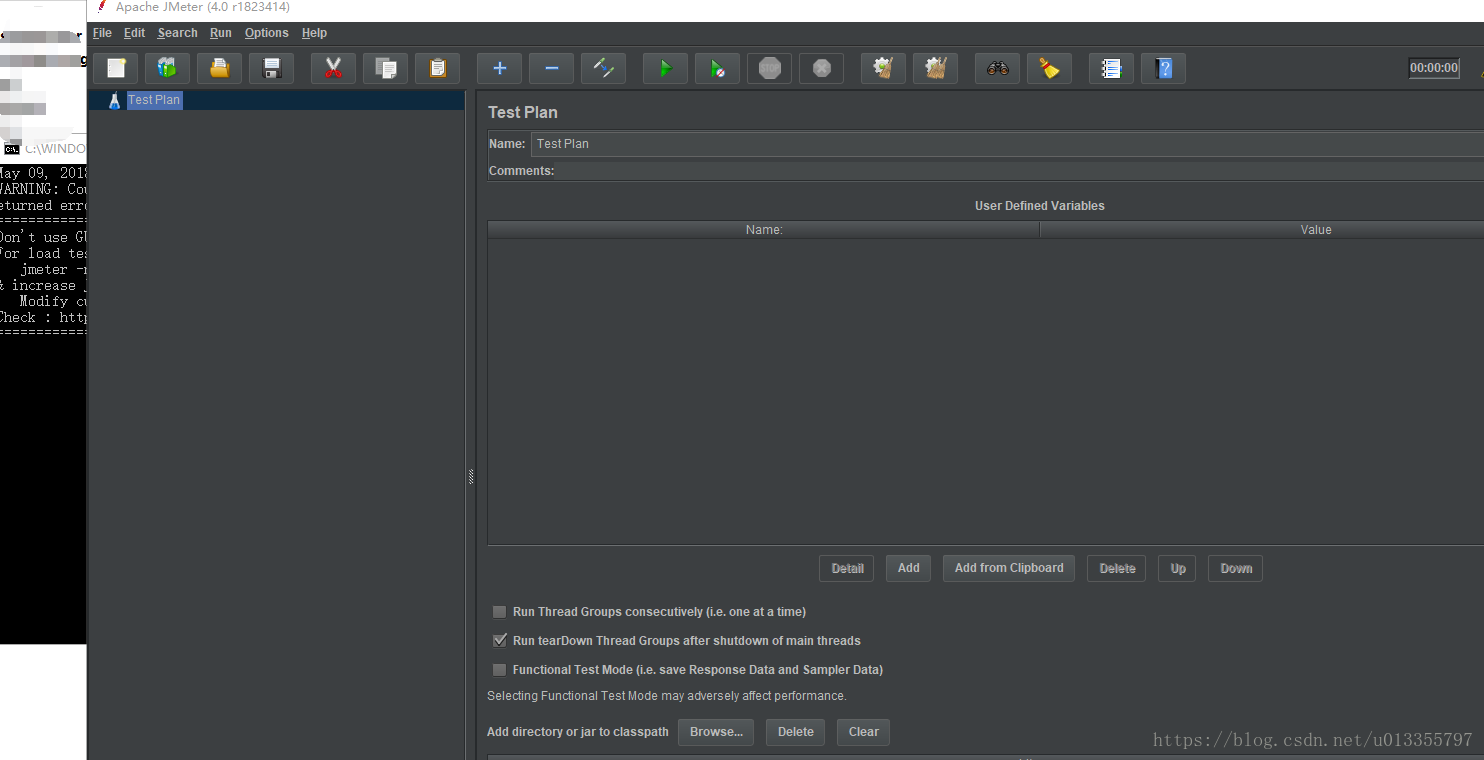The image size is (1484, 760).
Task: Open the Templates icon
Action: [167, 68]
